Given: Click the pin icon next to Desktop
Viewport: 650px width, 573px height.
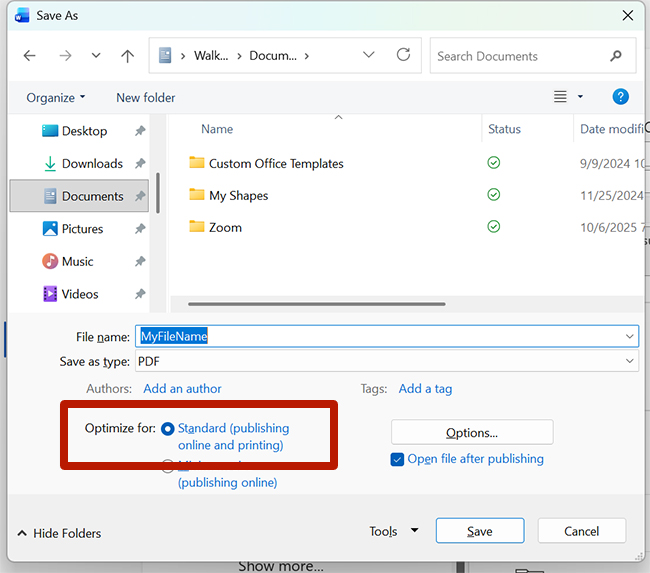Looking at the screenshot, I should pos(140,131).
